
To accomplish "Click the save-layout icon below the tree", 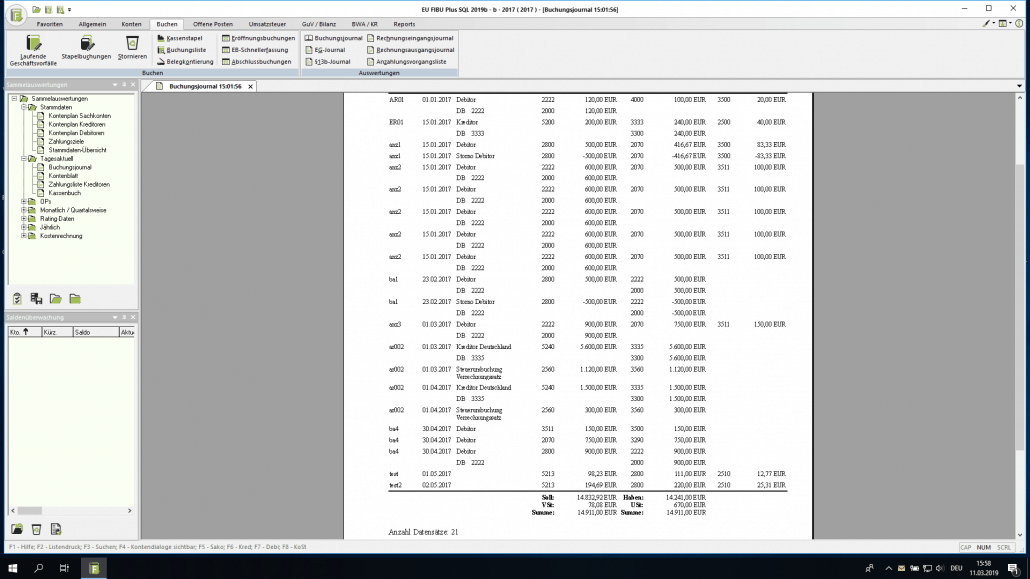I will [x=36, y=299].
